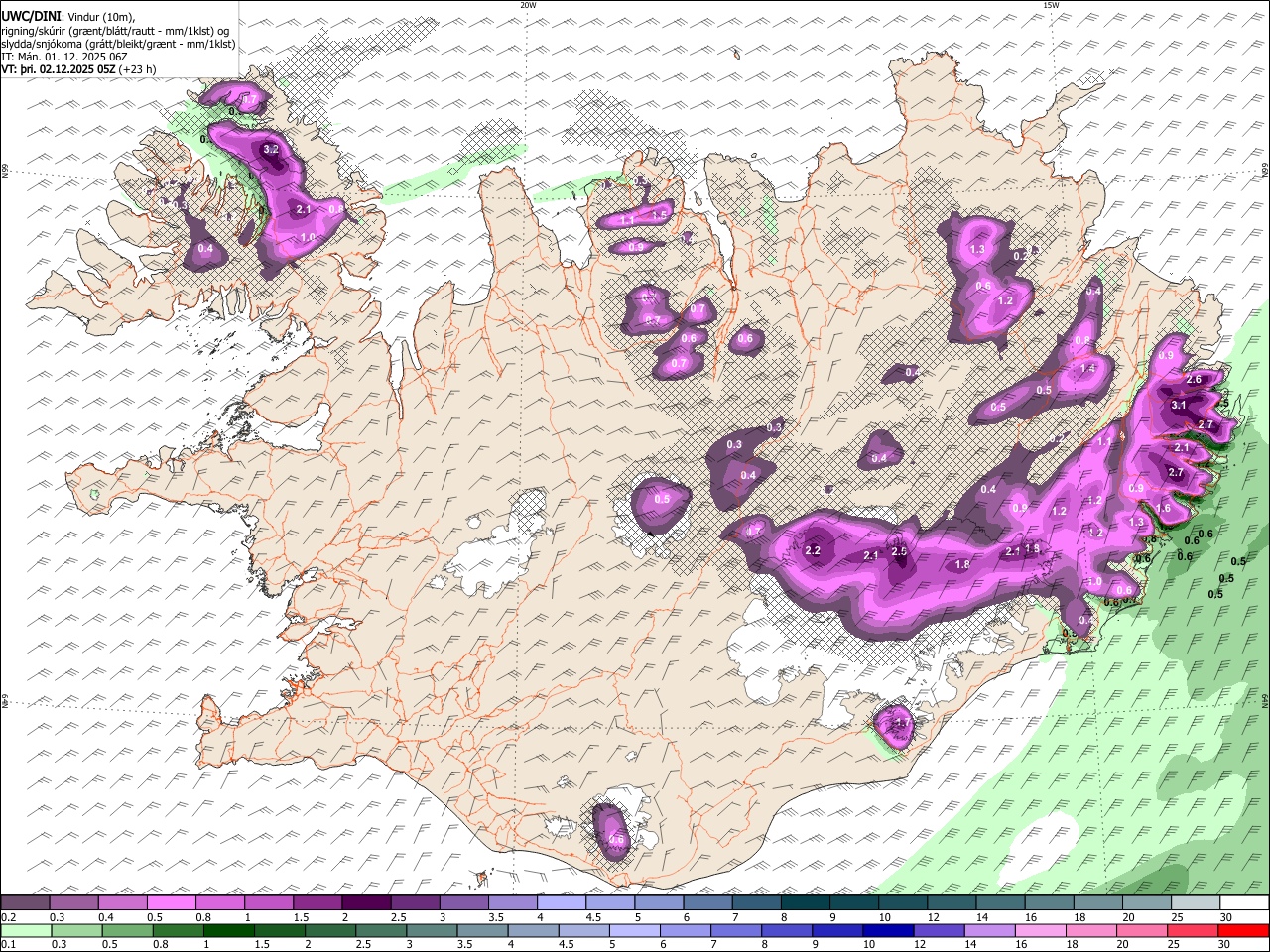Click the 20W longitude label
This screenshot has height=952, width=1270.
pos(528,5)
